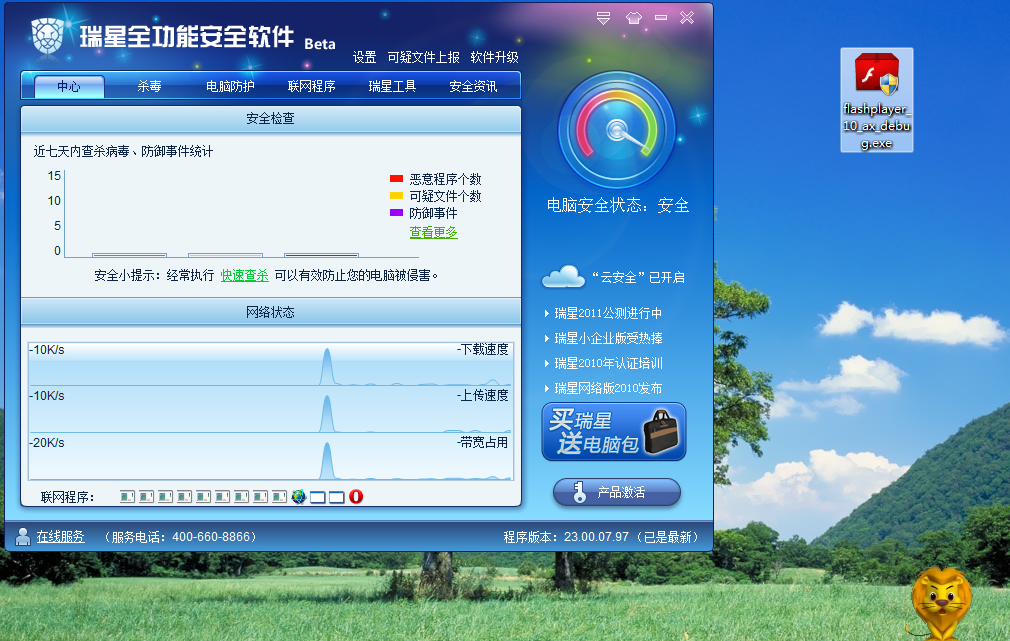1010x641 pixels.
Task: Open the skin change shirt icon
Action: pos(634,18)
